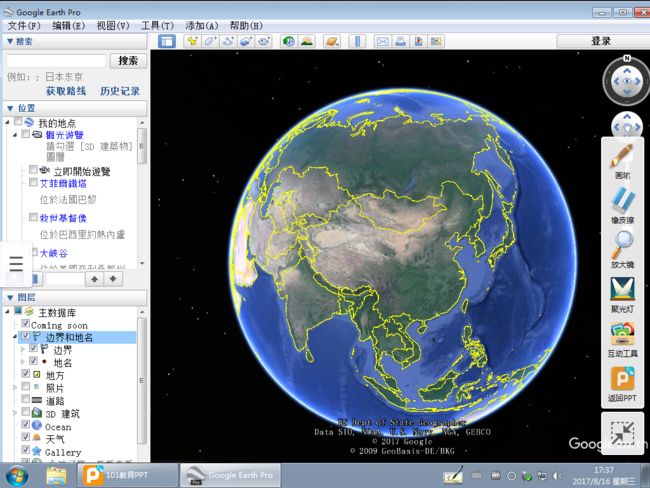Click inside the search input field
Image resolution: width=650 pixels, height=488 pixels.
pos(56,61)
